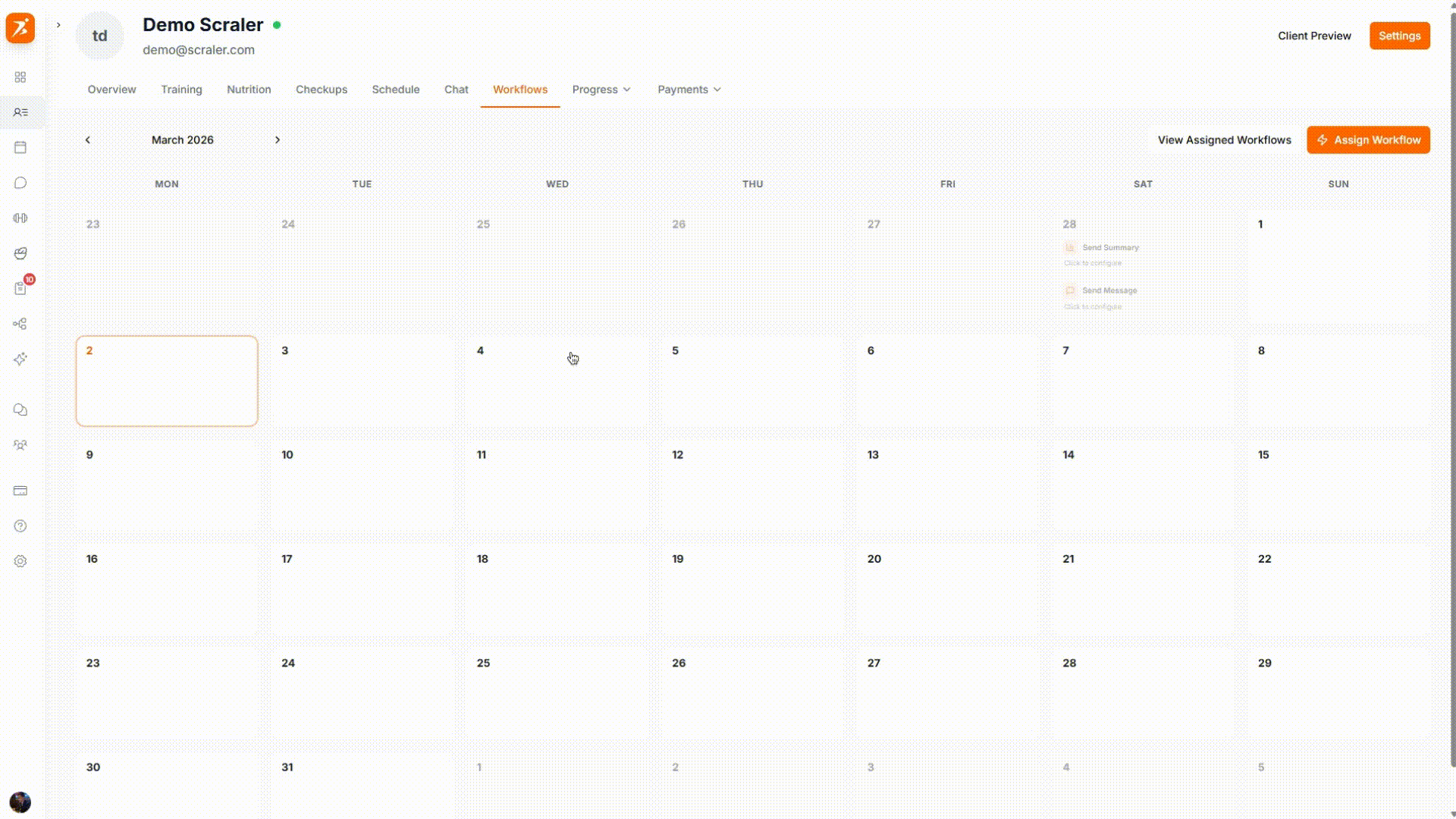
Task: Open the nutrition bowl icon
Action: (x=20, y=253)
